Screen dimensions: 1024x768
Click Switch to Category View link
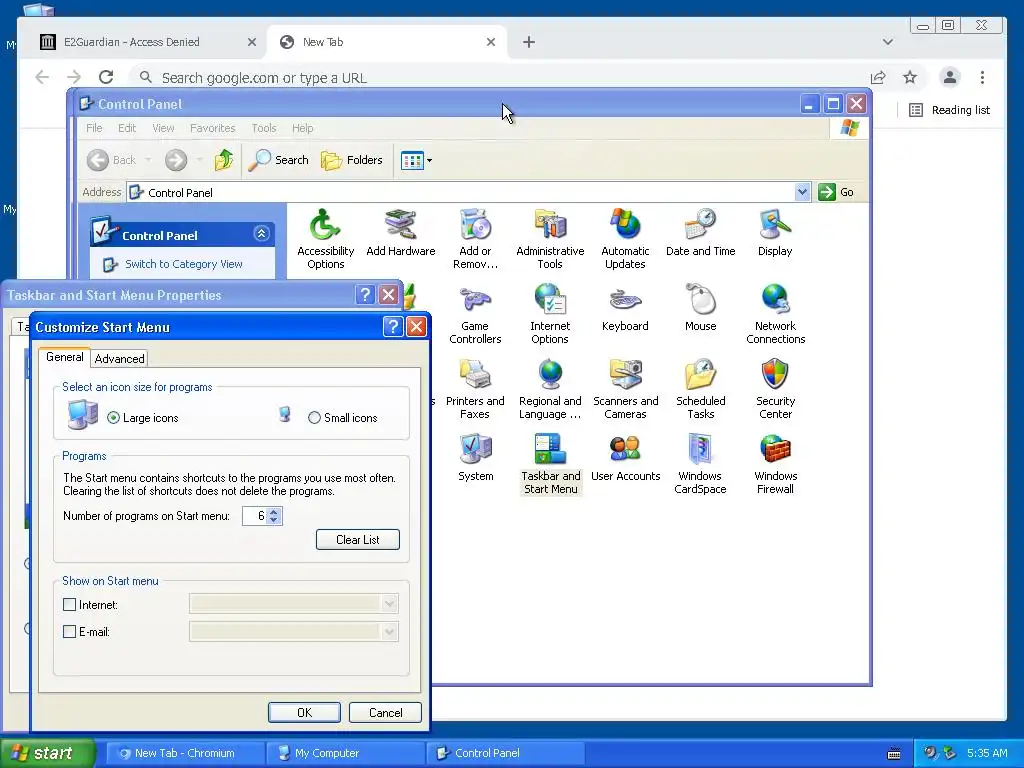pyautogui.click(x=184, y=264)
